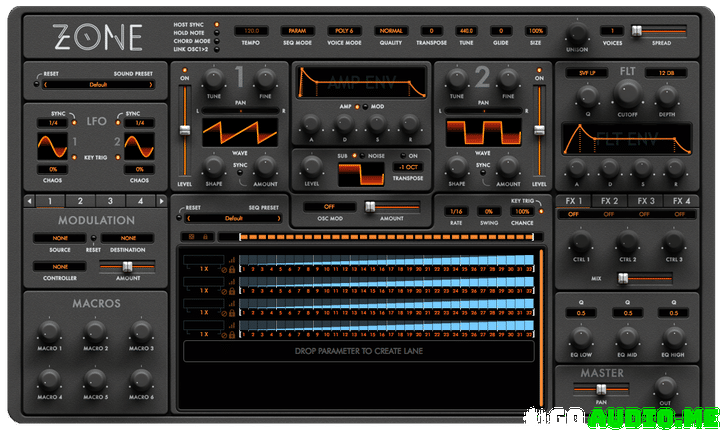The image size is (722, 431).
Task: Click the UNISON knob
Action: tap(578, 31)
